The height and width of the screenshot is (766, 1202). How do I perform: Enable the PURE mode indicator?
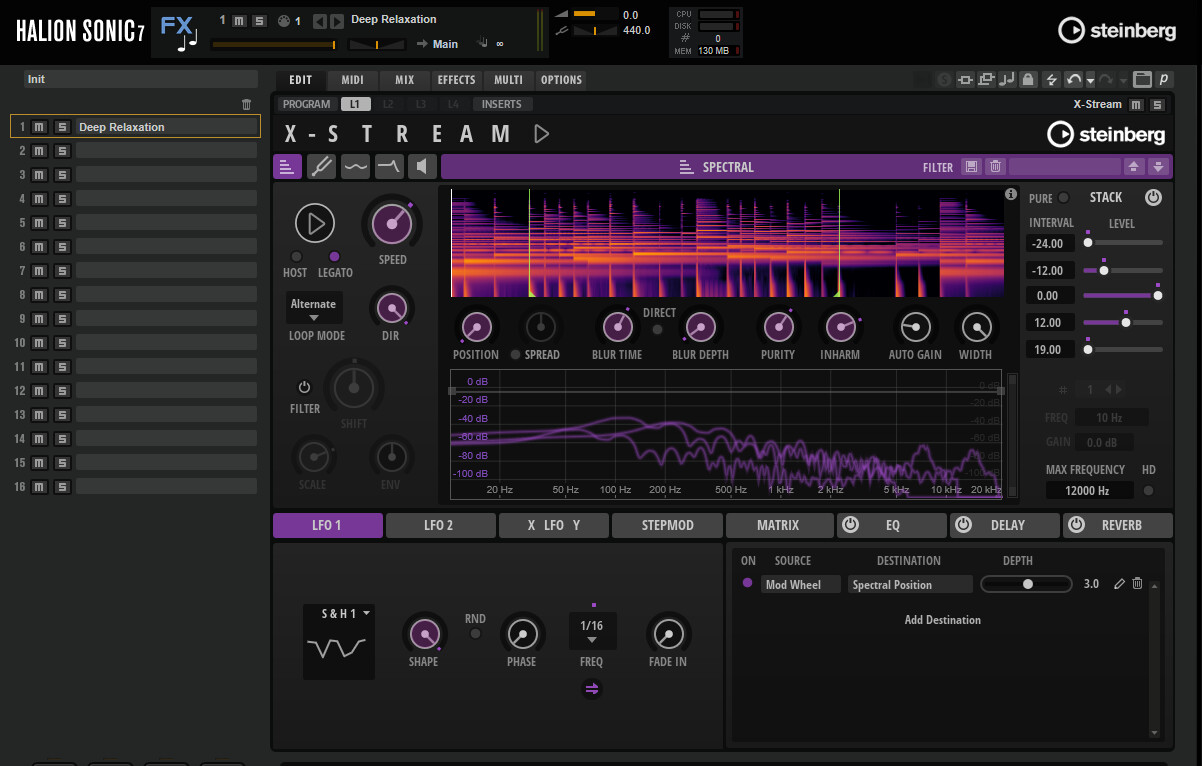tap(1064, 198)
